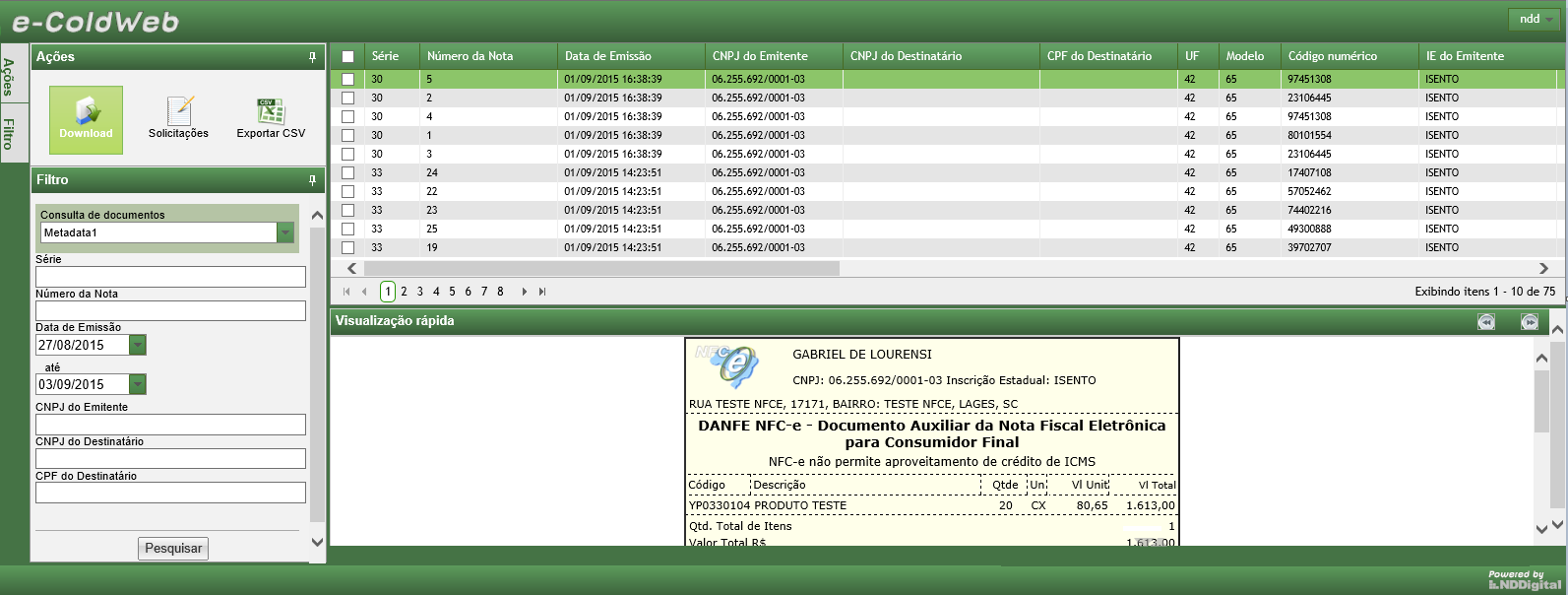The width and height of the screenshot is (1568, 595).
Task: Expand the ndd user menu
Action: (x=1534, y=19)
